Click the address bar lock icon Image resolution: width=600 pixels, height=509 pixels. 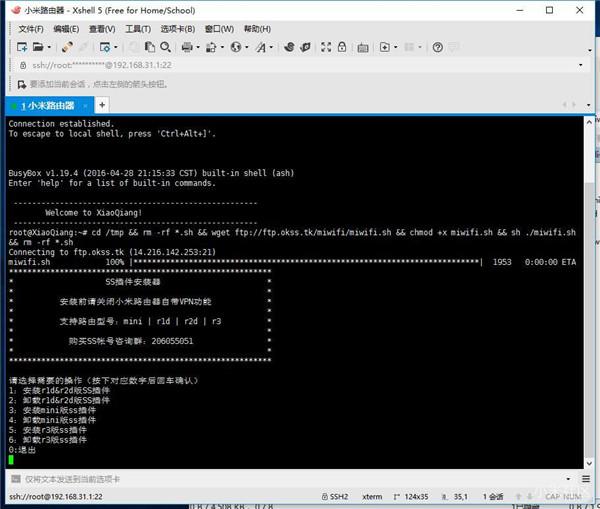tap(23, 65)
